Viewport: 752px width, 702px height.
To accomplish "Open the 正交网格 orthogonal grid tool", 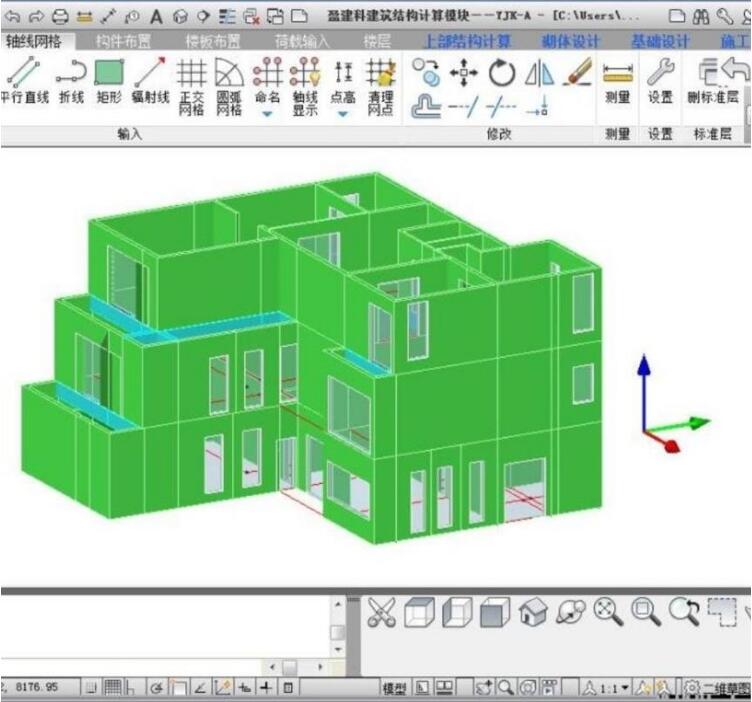I will 191,85.
